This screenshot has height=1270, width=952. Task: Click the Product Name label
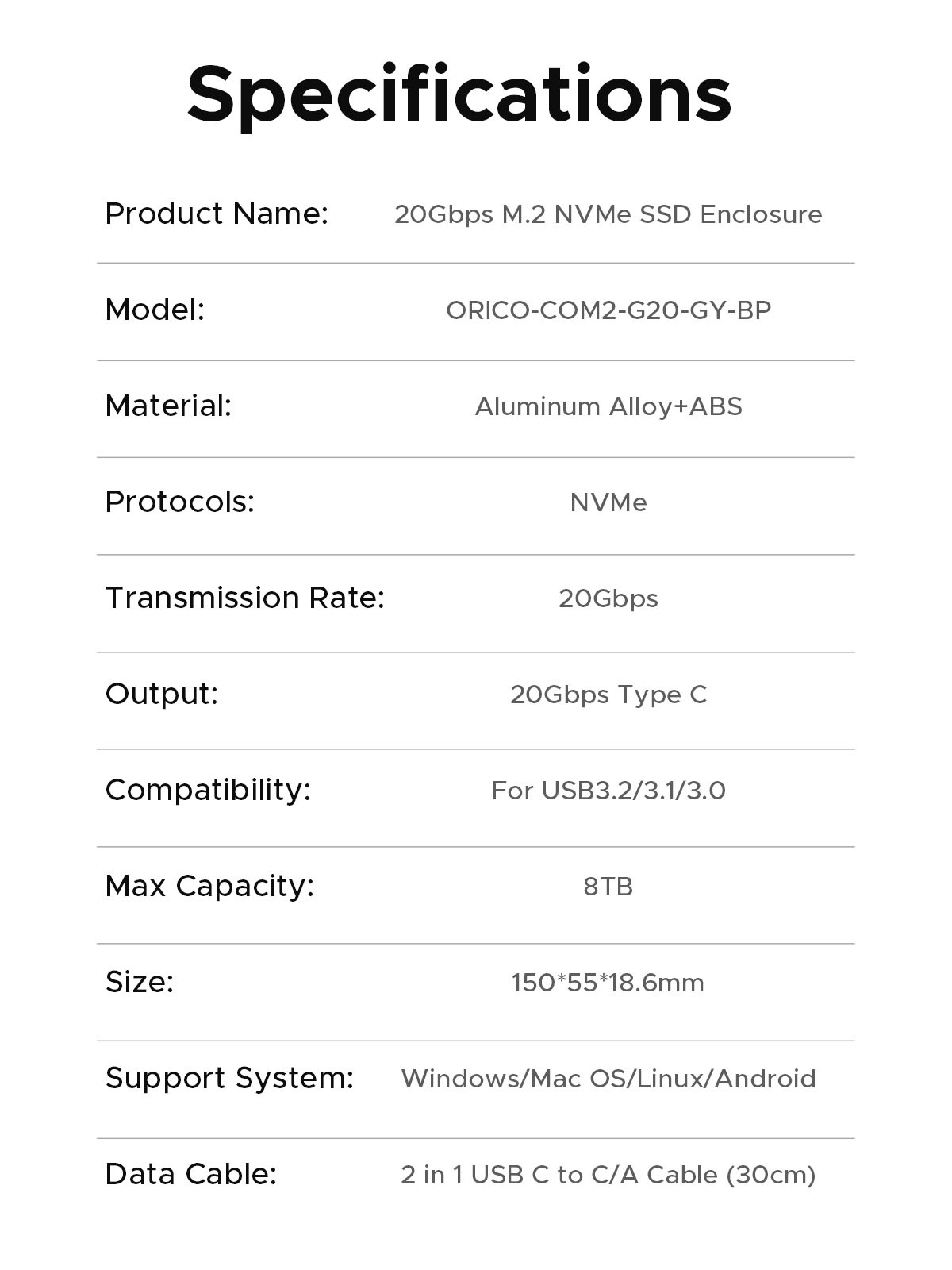217,214
